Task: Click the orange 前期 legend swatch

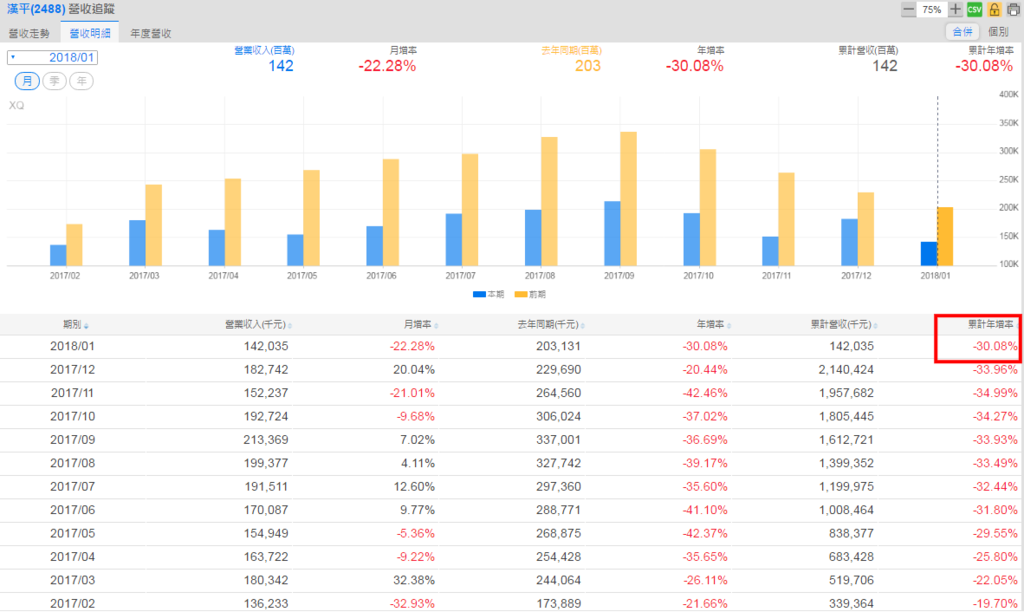Action: (521, 295)
